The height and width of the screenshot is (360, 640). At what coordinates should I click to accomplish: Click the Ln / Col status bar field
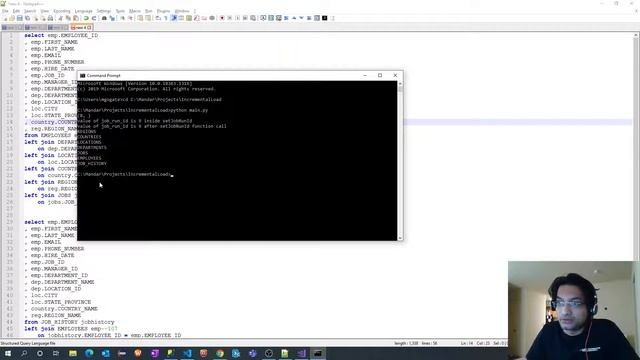click(476, 343)
